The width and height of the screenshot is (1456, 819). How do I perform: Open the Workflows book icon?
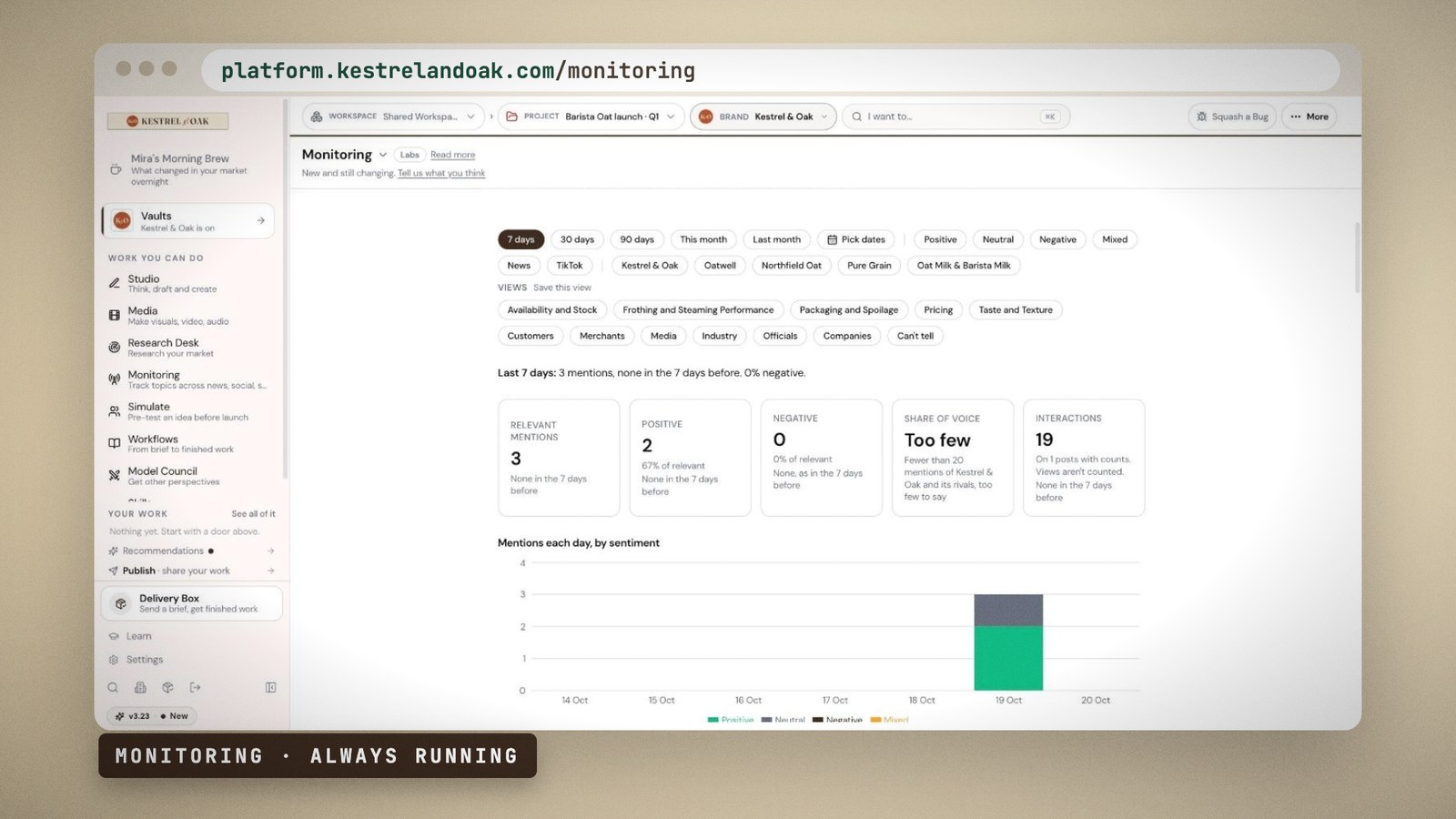(x=114, y=443)
